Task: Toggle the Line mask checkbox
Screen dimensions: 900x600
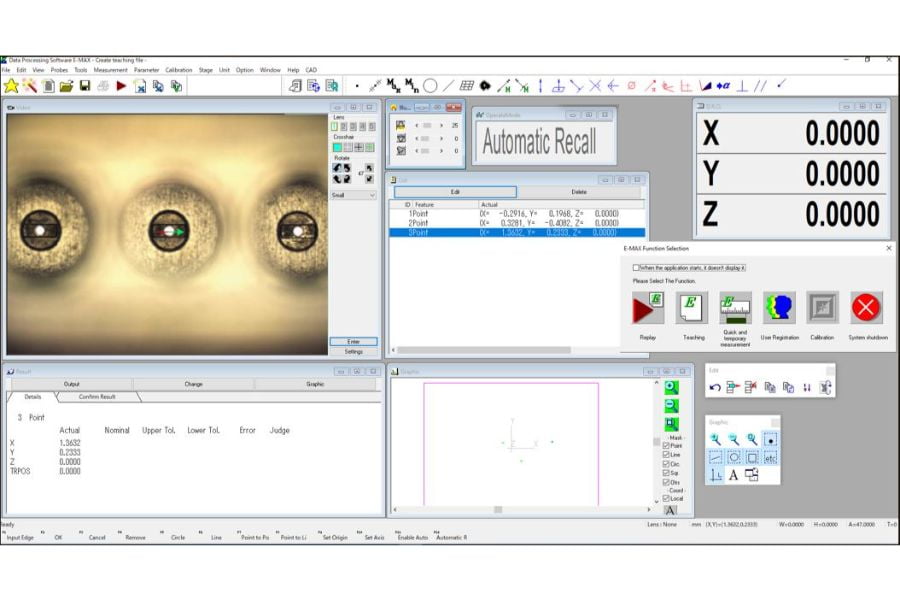Action: coord(667,455)
